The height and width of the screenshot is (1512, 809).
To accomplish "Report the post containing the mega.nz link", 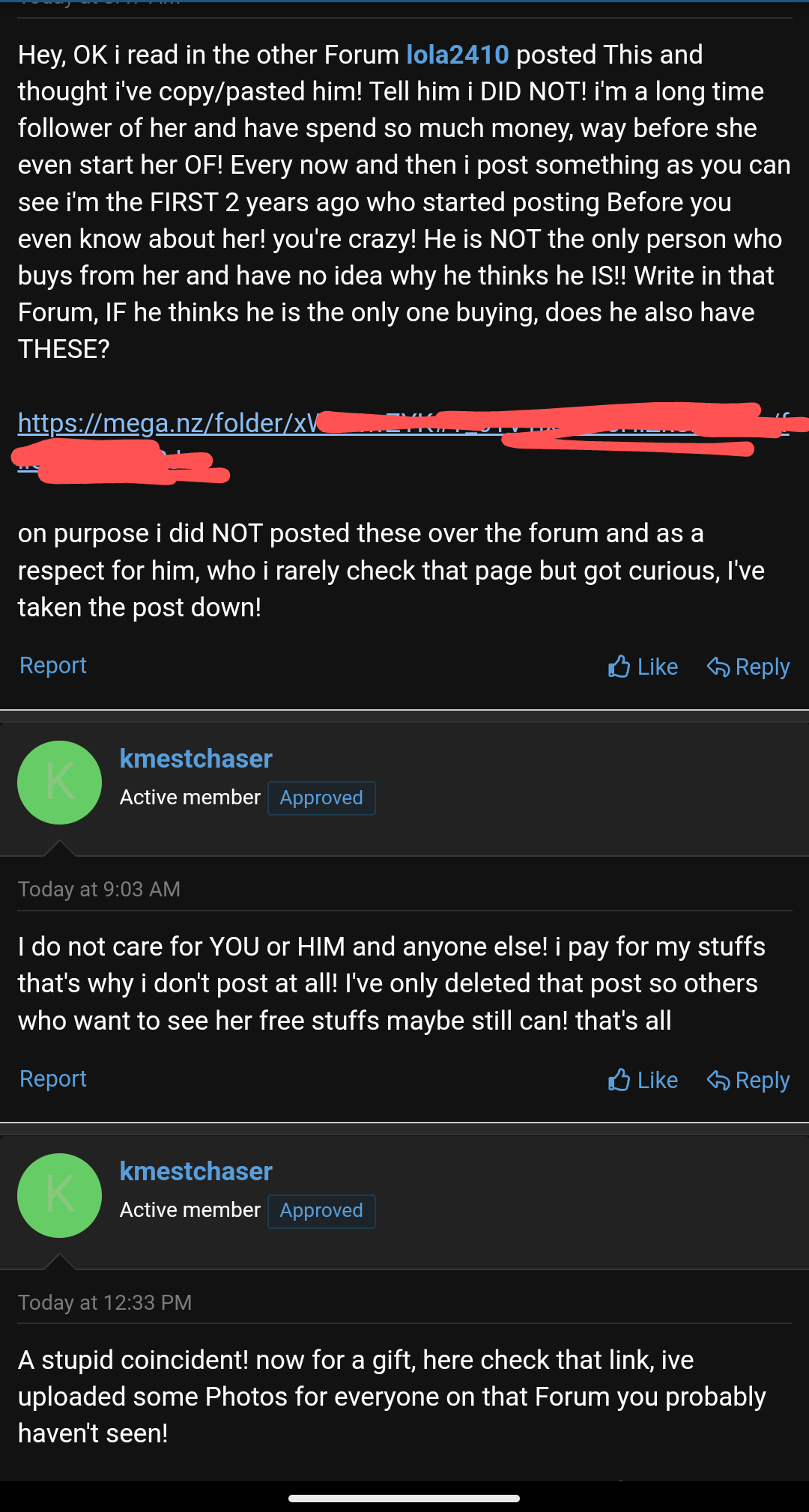I will click(x=53, y=665).
